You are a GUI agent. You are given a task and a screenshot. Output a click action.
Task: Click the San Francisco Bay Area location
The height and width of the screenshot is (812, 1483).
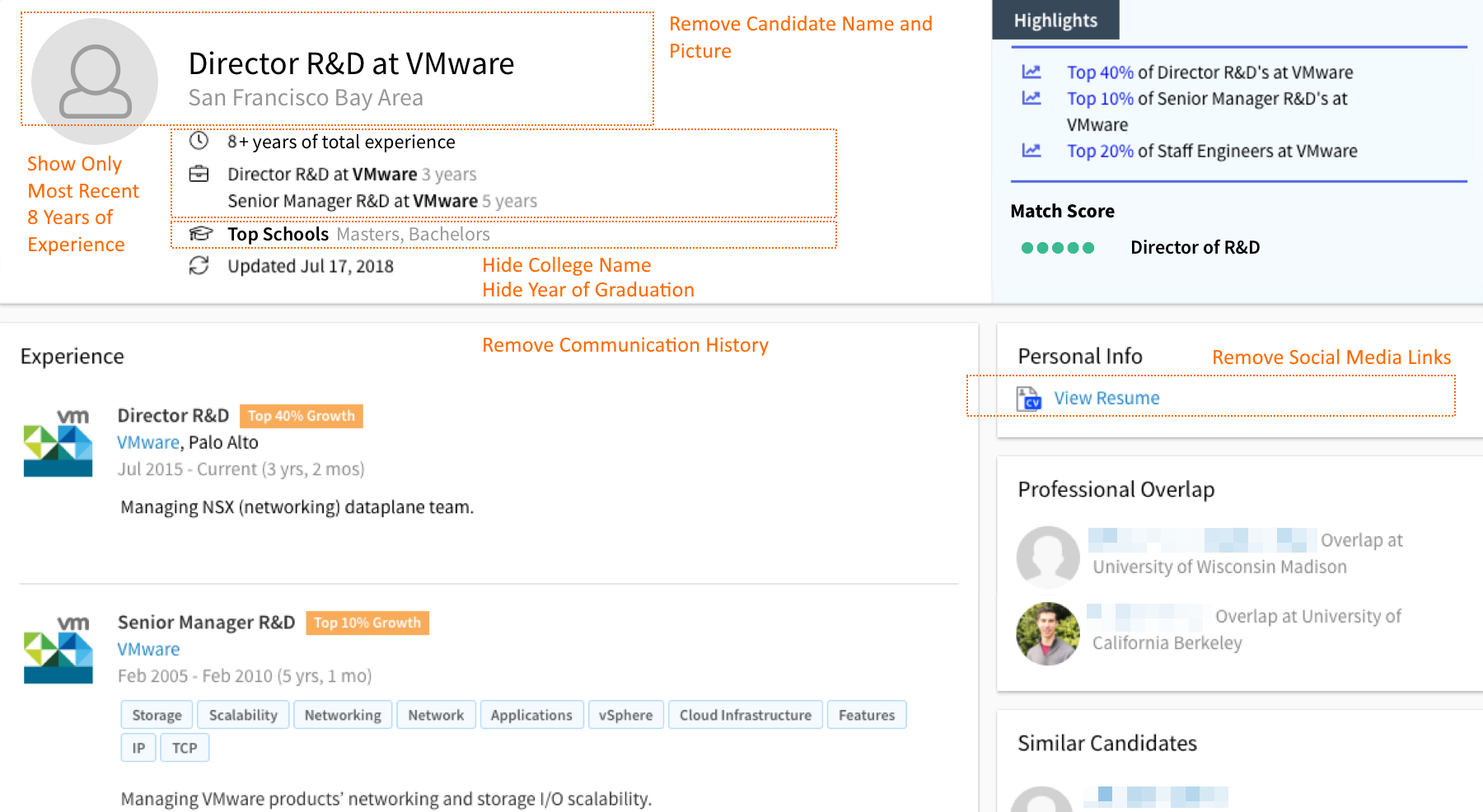pyautogui.click(x=306, y=98)
